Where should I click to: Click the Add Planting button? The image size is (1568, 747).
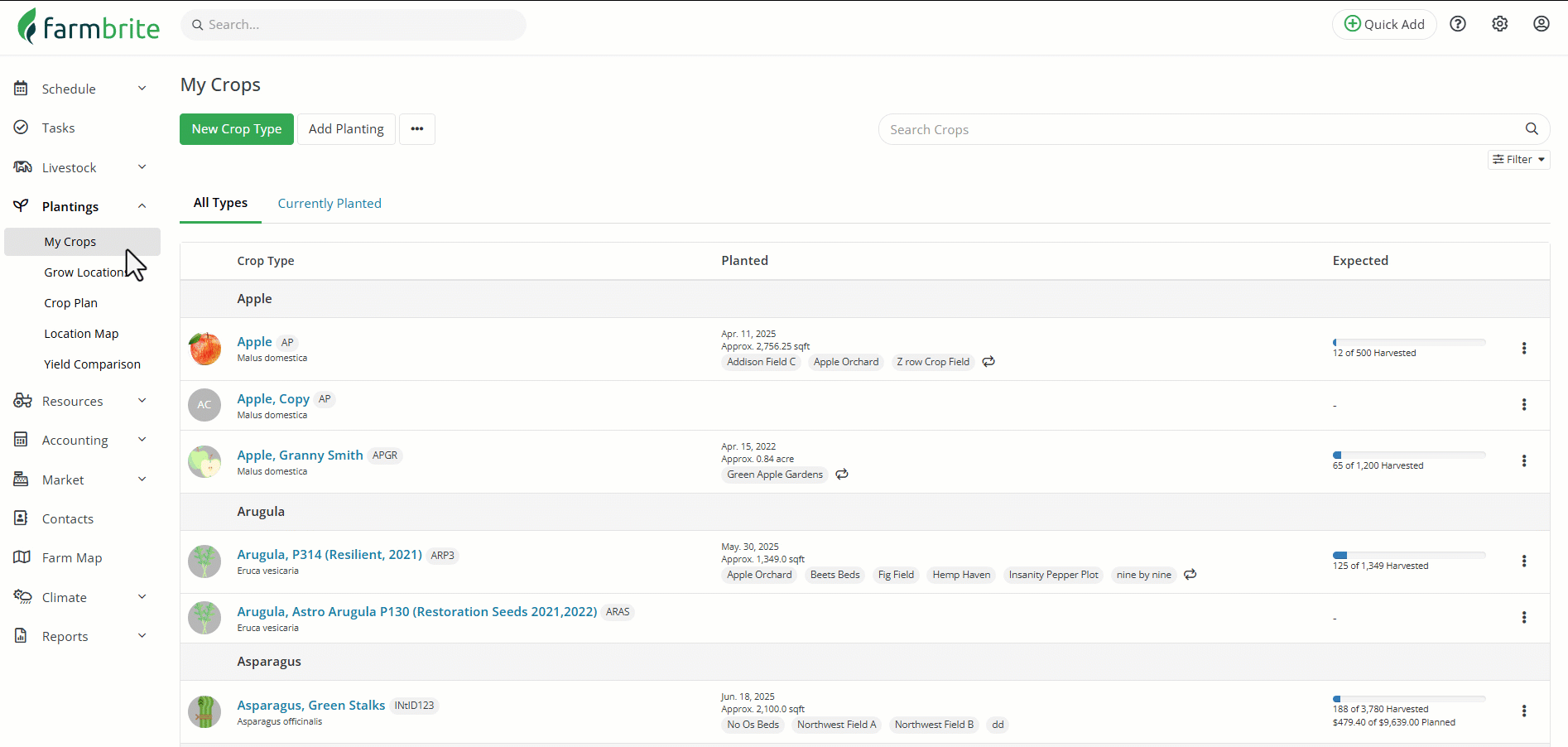click(346, 129)
